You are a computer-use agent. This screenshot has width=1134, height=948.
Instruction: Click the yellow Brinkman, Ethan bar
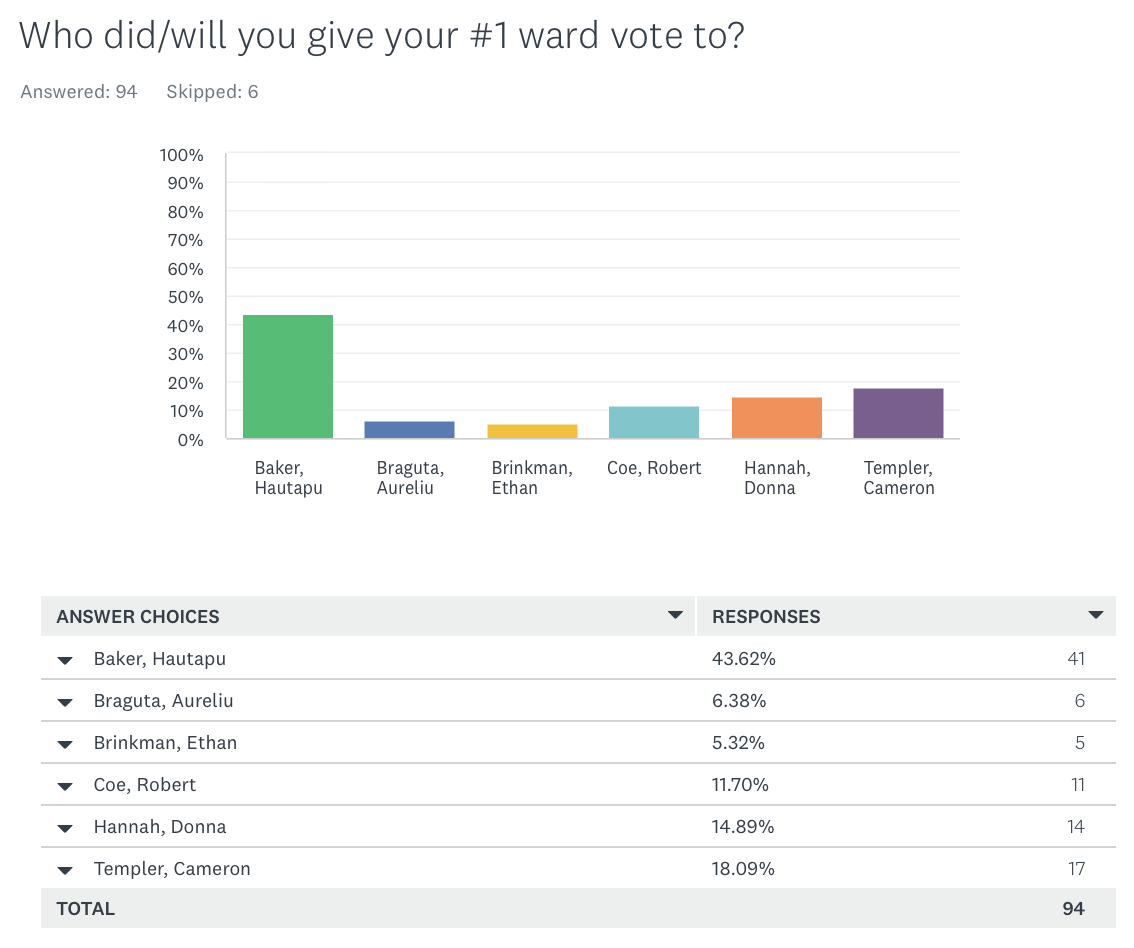pos(532,431)
